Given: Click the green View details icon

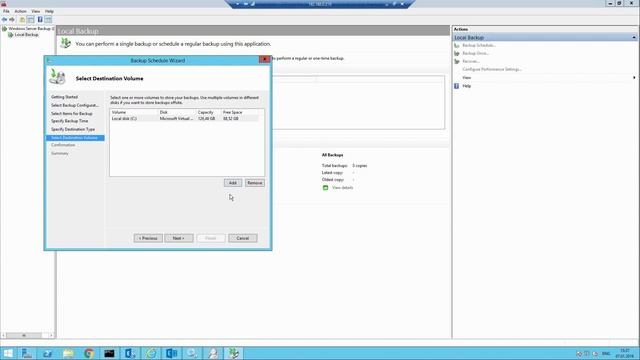Looking at the screenshot, I should (x=325, y=188).
